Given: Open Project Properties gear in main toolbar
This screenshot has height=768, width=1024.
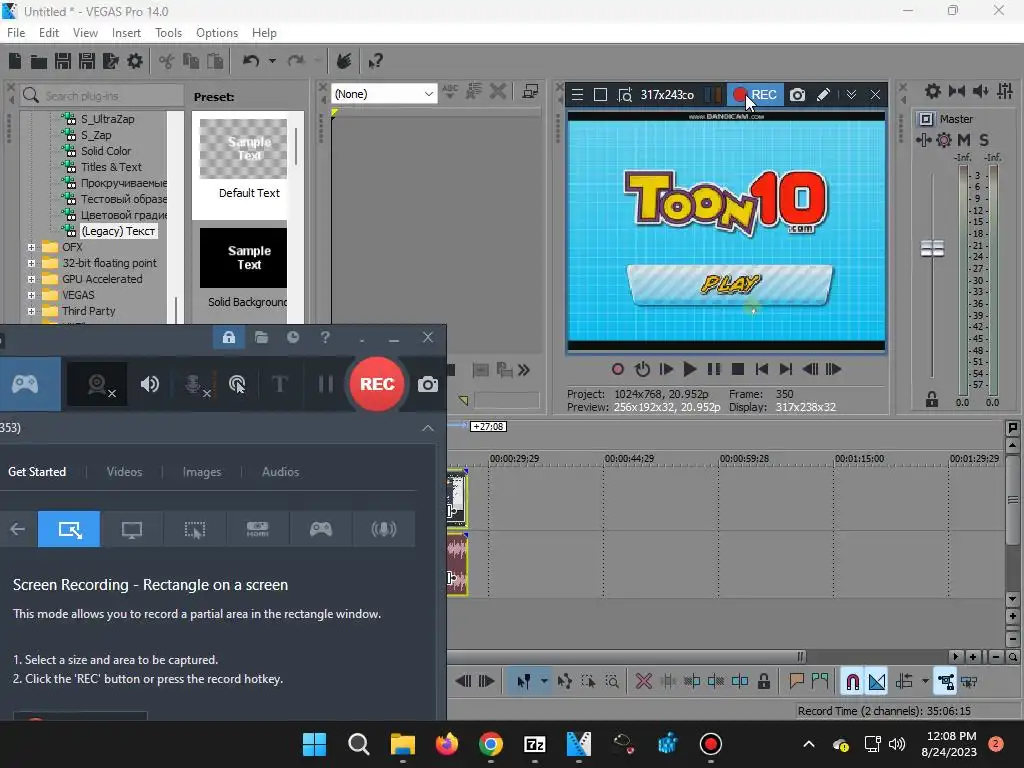Looking at the screenshot, I should pyautogui.click(x=135, y=61).
